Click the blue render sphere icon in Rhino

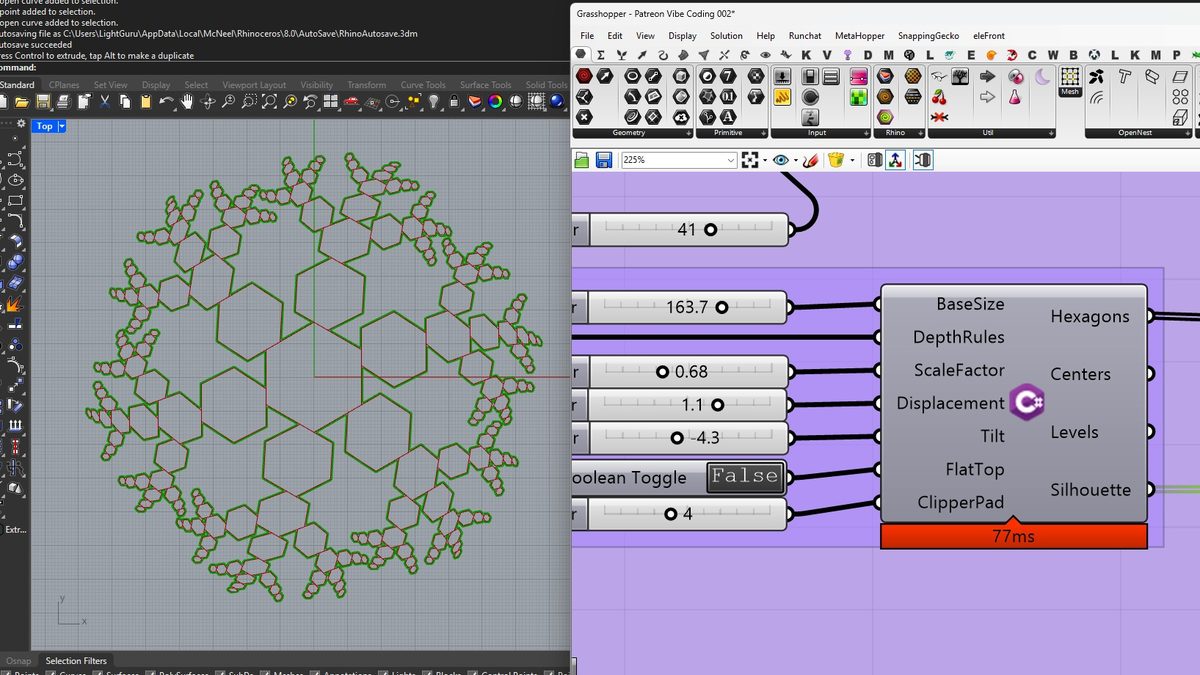[557, 101]
